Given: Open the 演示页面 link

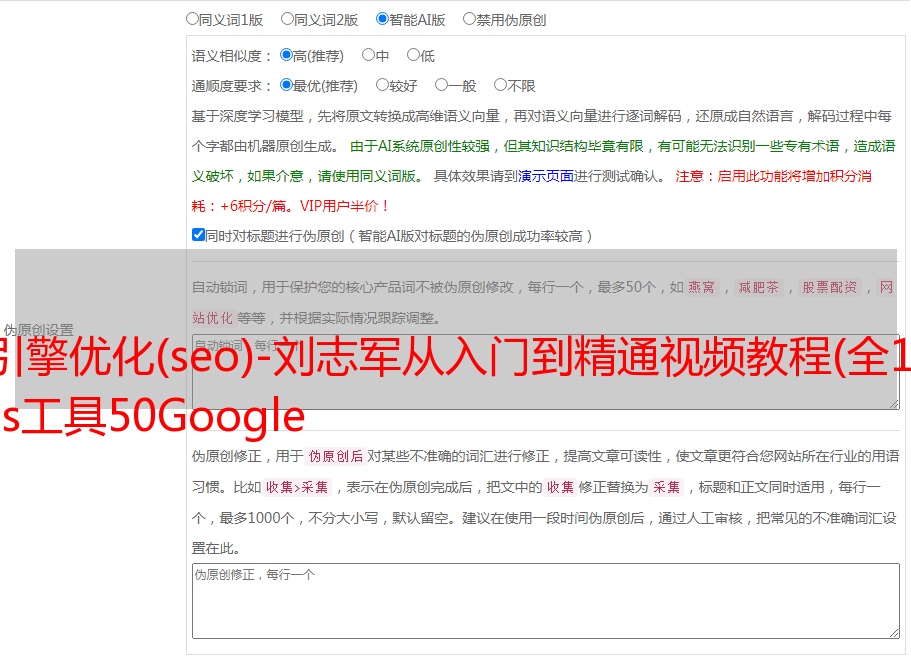Looking at the screenshot, I should click(546, 176).
